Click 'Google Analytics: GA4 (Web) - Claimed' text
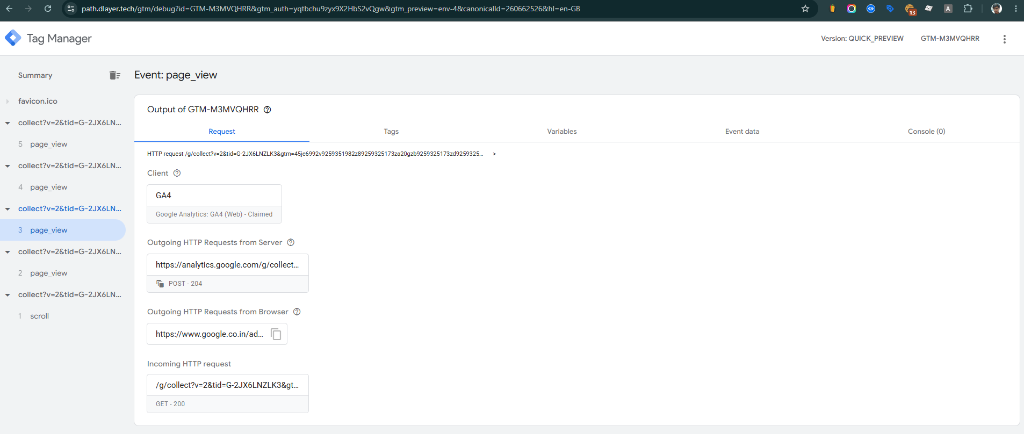The height and width of the screenshot is (434, 1024). (214, 214)
